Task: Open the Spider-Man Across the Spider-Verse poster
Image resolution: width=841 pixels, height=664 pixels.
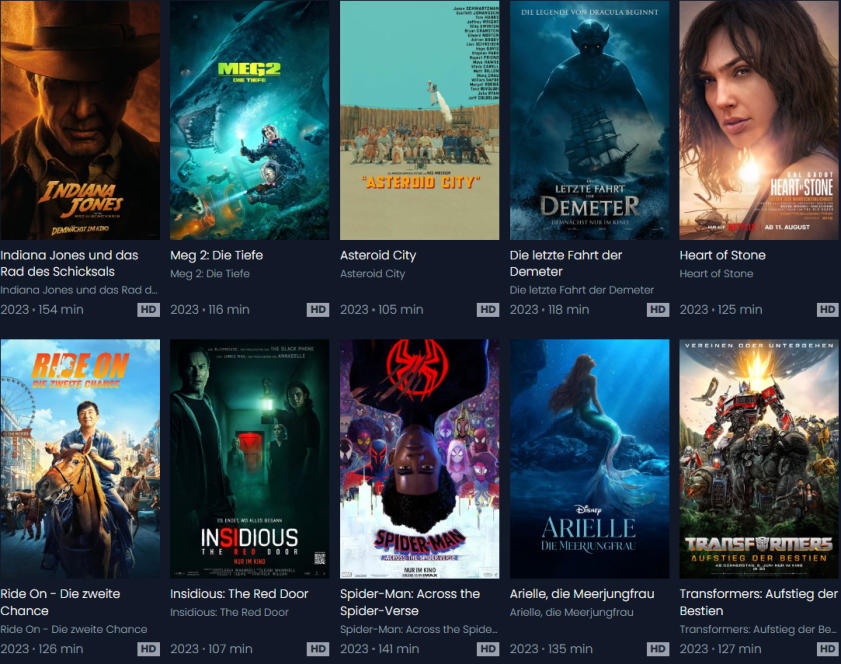Action: (x=419, y=459)
